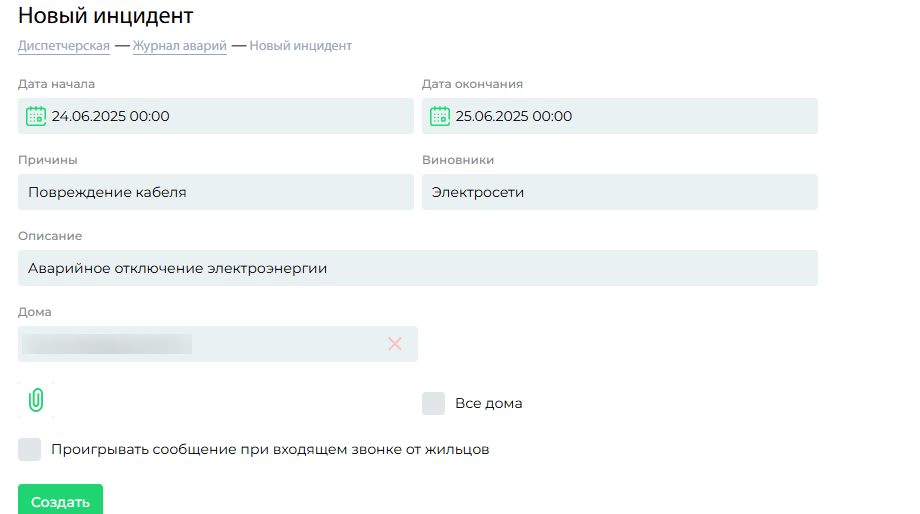Toggle Проигрывать сообщение при входящем звонке checkbox
Screen dimensions: 920x514
tap(29, 449)
